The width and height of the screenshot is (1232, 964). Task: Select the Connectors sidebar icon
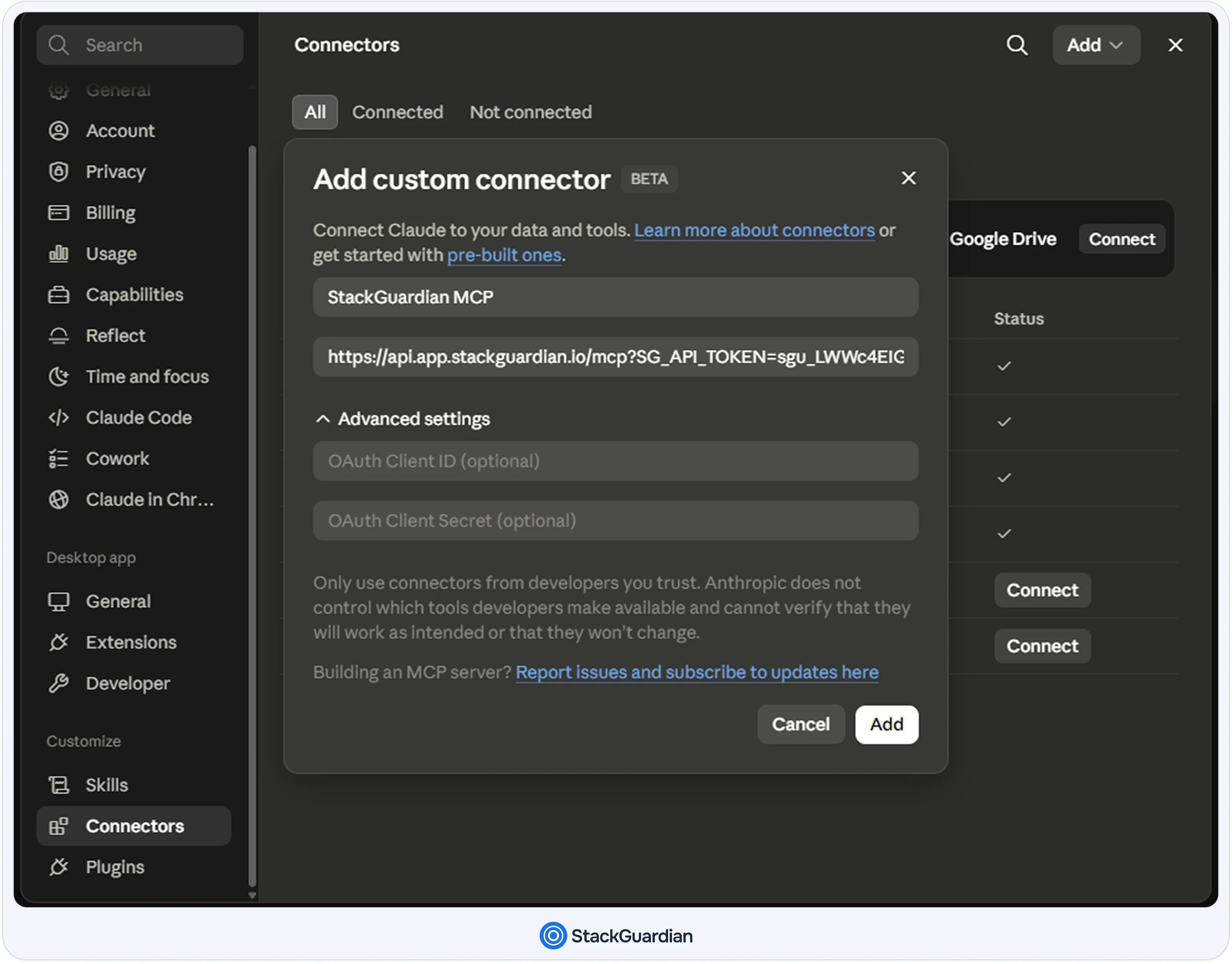[x=59, y=826]
